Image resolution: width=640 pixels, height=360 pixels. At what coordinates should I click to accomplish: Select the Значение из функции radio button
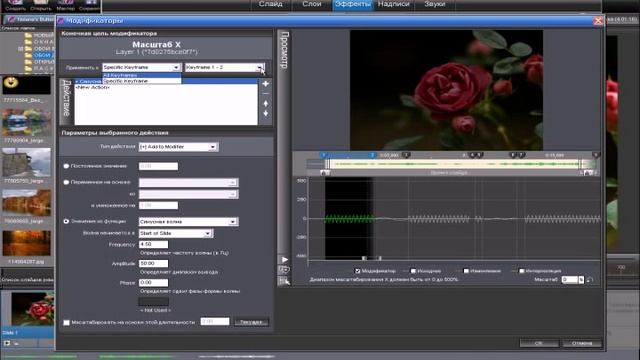click(x=66, y=221)
